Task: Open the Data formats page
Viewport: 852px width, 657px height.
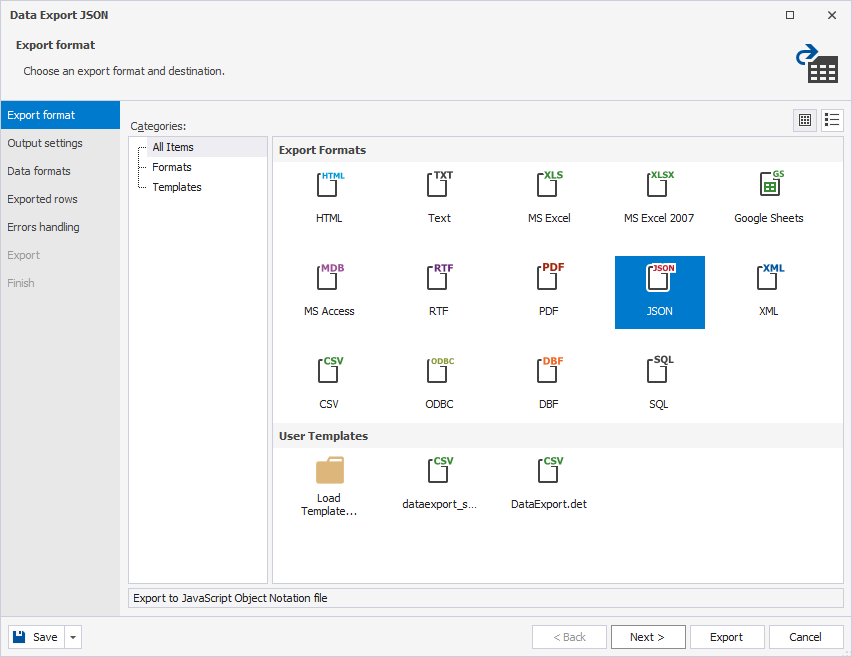Action: 39,171
